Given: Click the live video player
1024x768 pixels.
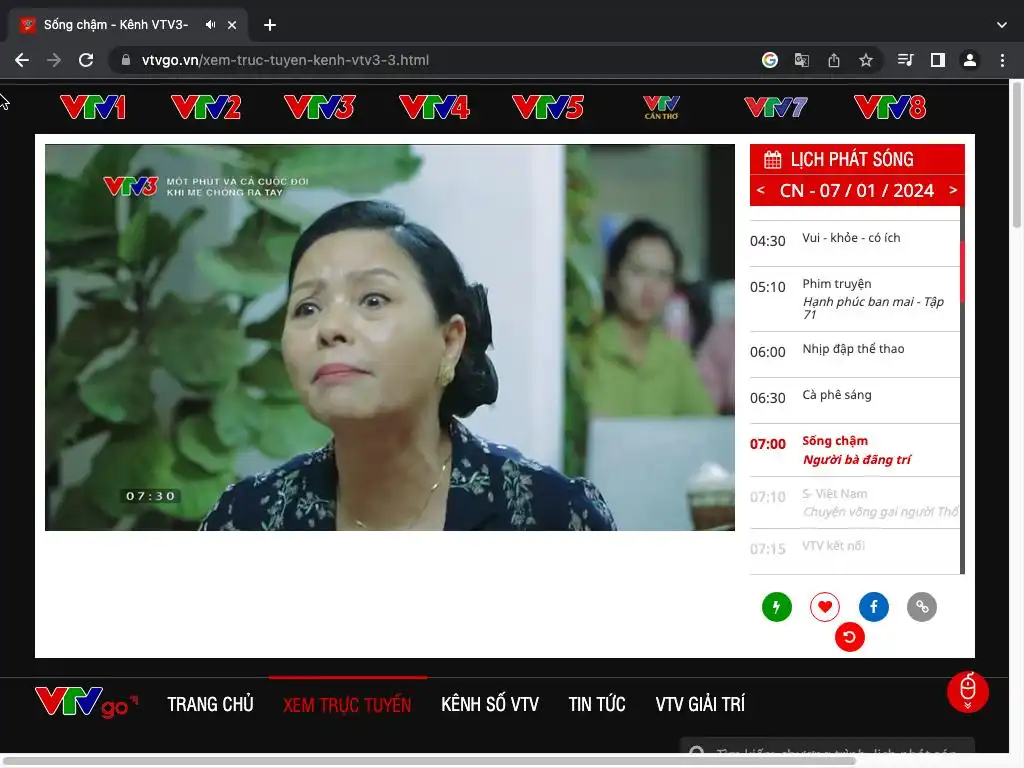Looking at the screenshot, I should [389, 337].
